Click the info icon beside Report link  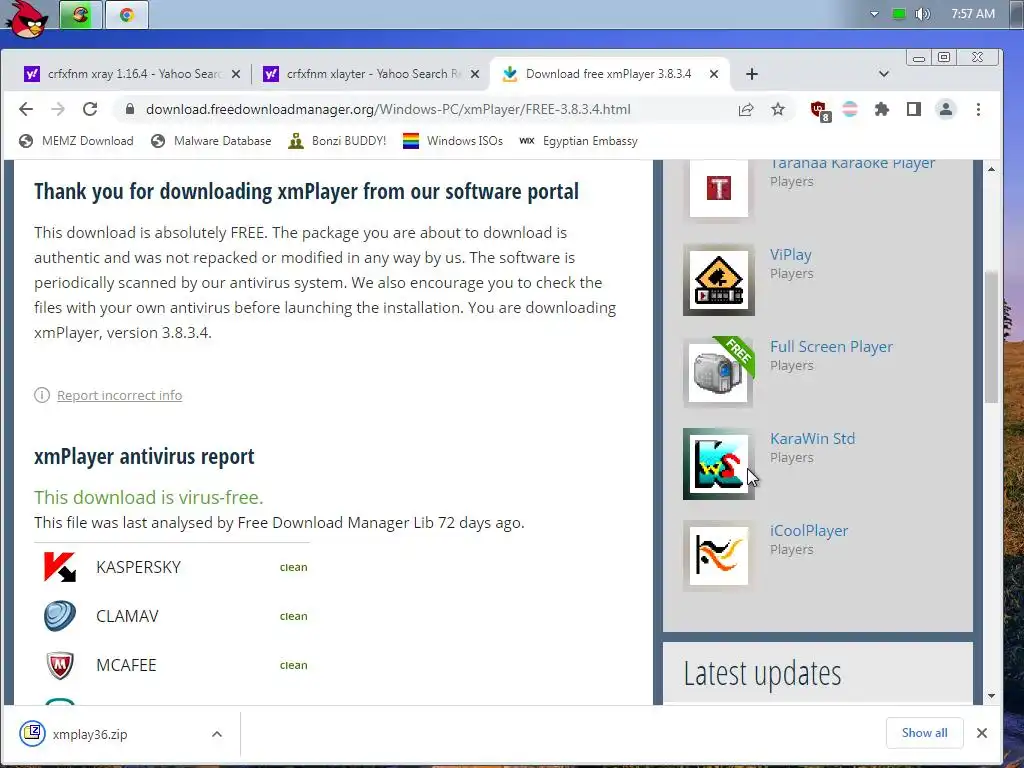(x=42, y=395)
